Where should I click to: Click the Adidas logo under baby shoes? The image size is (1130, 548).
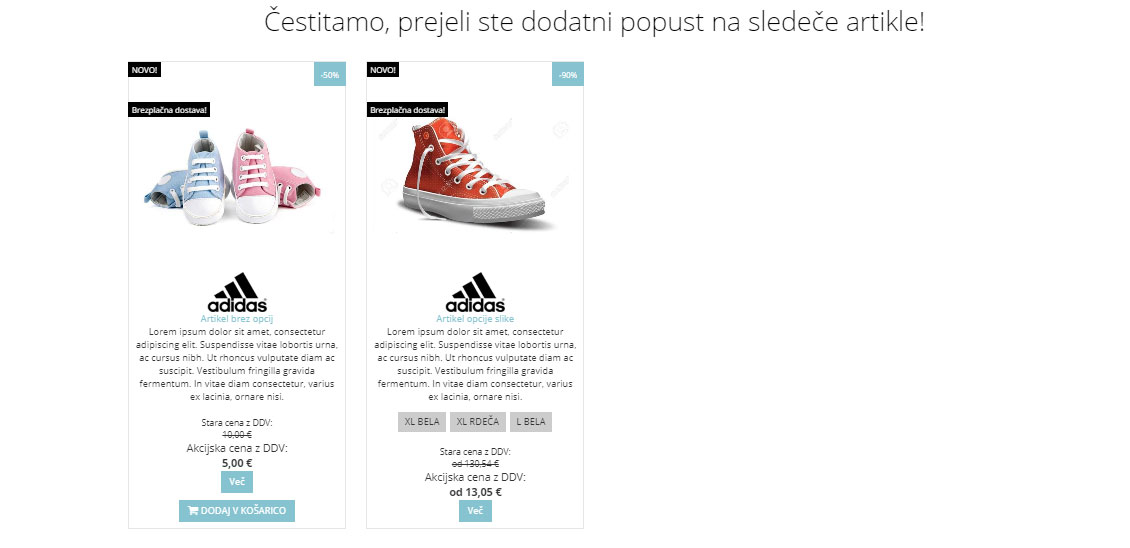tap(237, 292)
